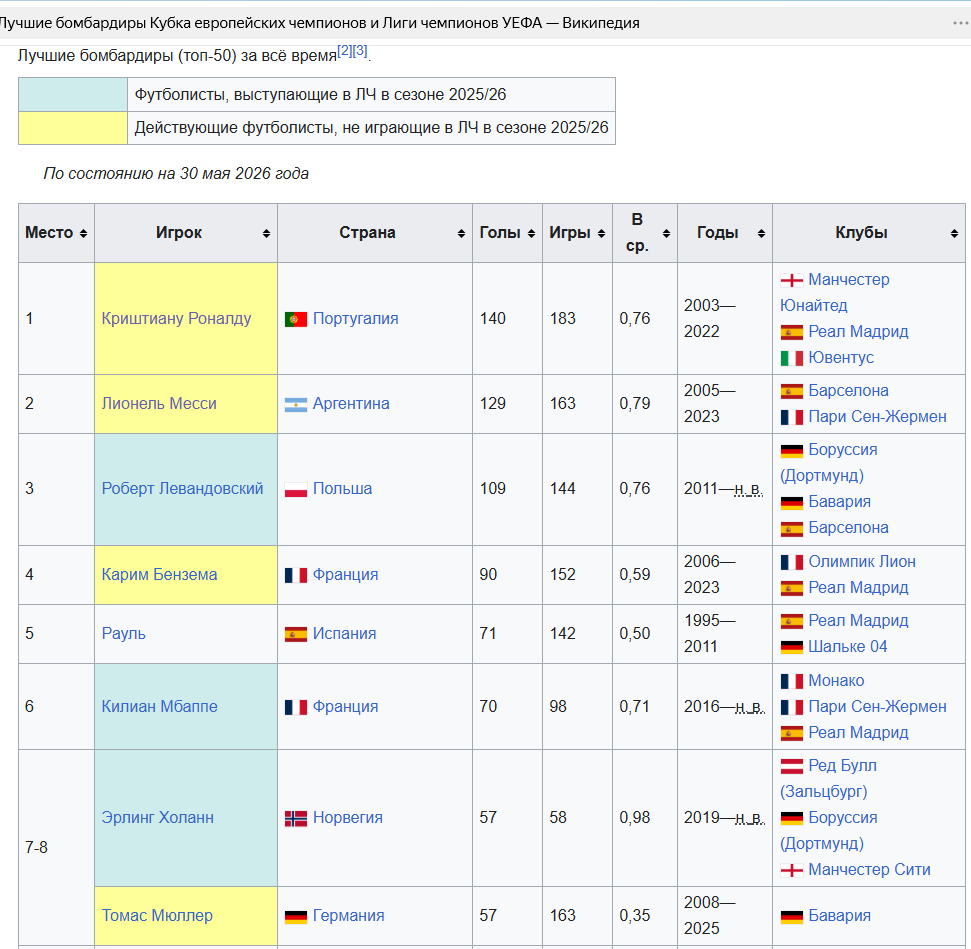Select average value 0,98 for Холанн
Viewport: 971px width, 949px height.
coord(635,817)
